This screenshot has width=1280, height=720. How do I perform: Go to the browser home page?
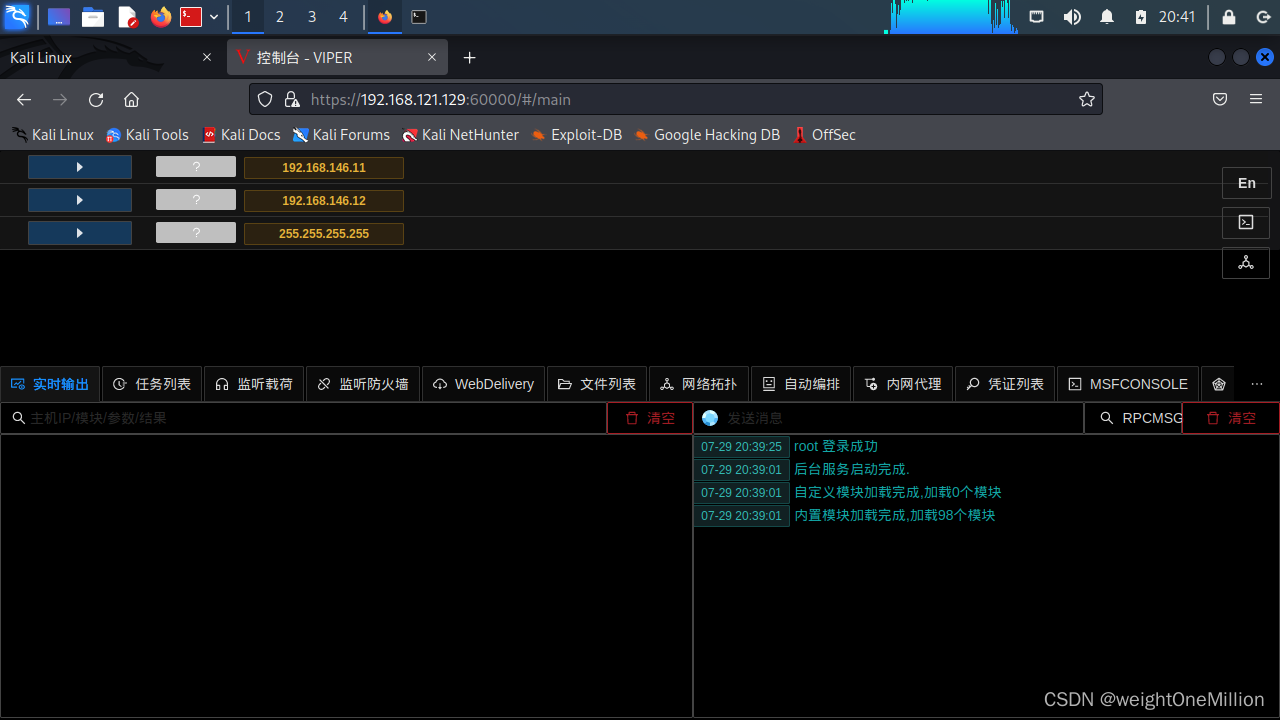click(131, 99)
